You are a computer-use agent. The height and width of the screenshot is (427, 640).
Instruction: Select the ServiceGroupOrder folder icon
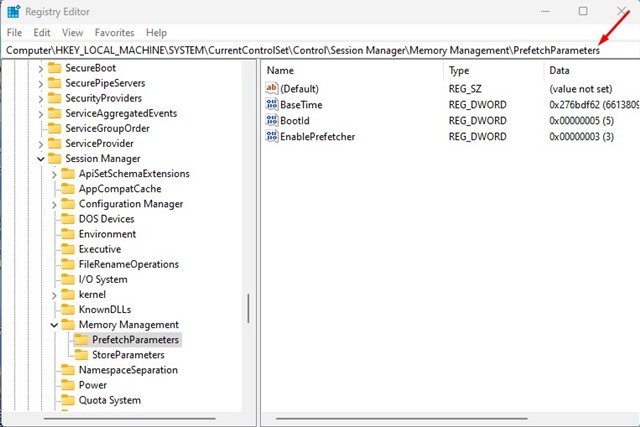(54, 128)
